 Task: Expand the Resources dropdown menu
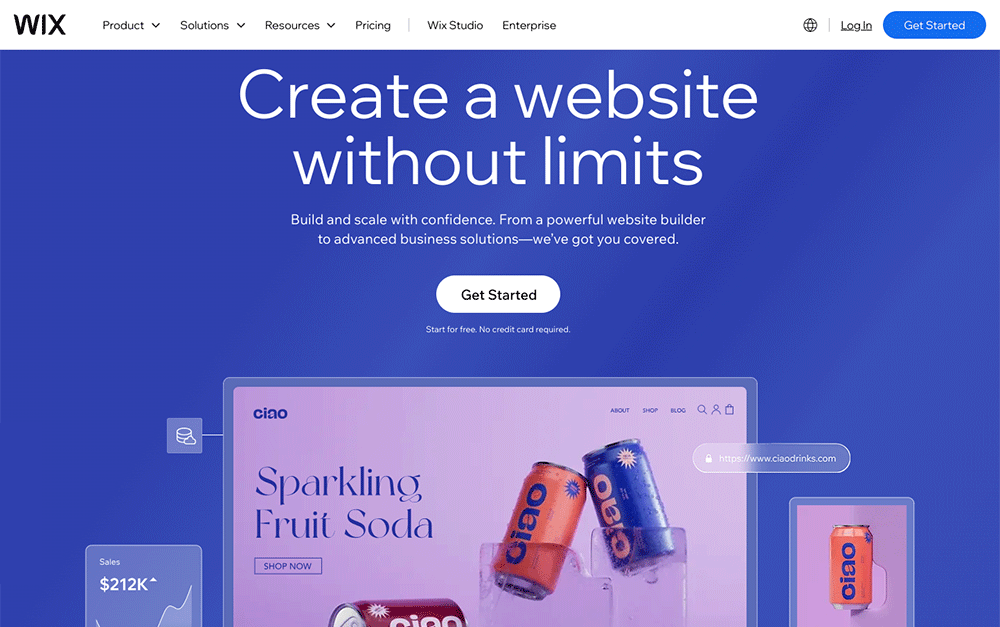(x=300, y=25)
